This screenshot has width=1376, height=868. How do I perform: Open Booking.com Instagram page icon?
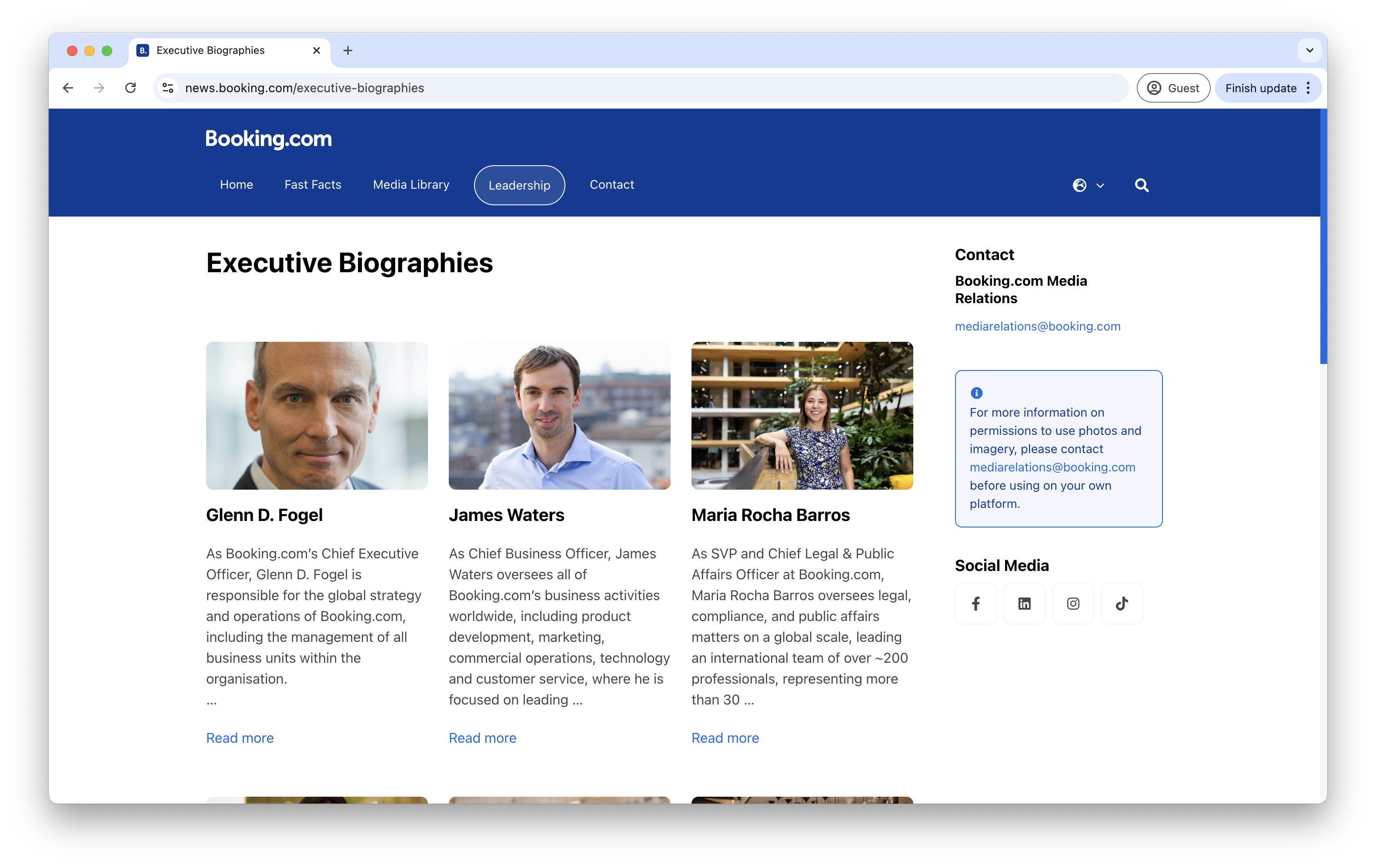tap(1072, 604)
